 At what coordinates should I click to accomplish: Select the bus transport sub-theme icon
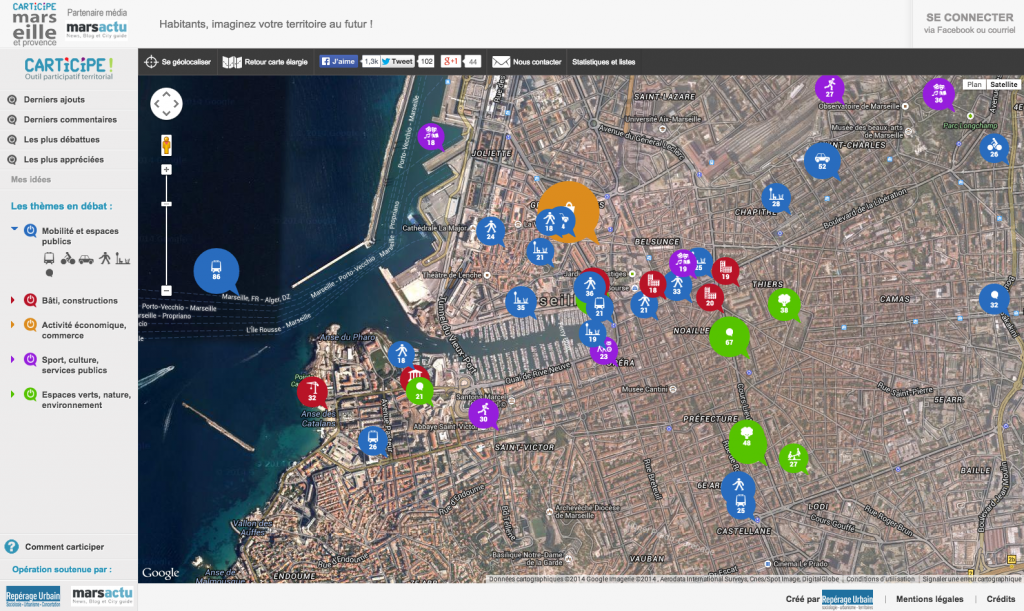tap(49, 258)
